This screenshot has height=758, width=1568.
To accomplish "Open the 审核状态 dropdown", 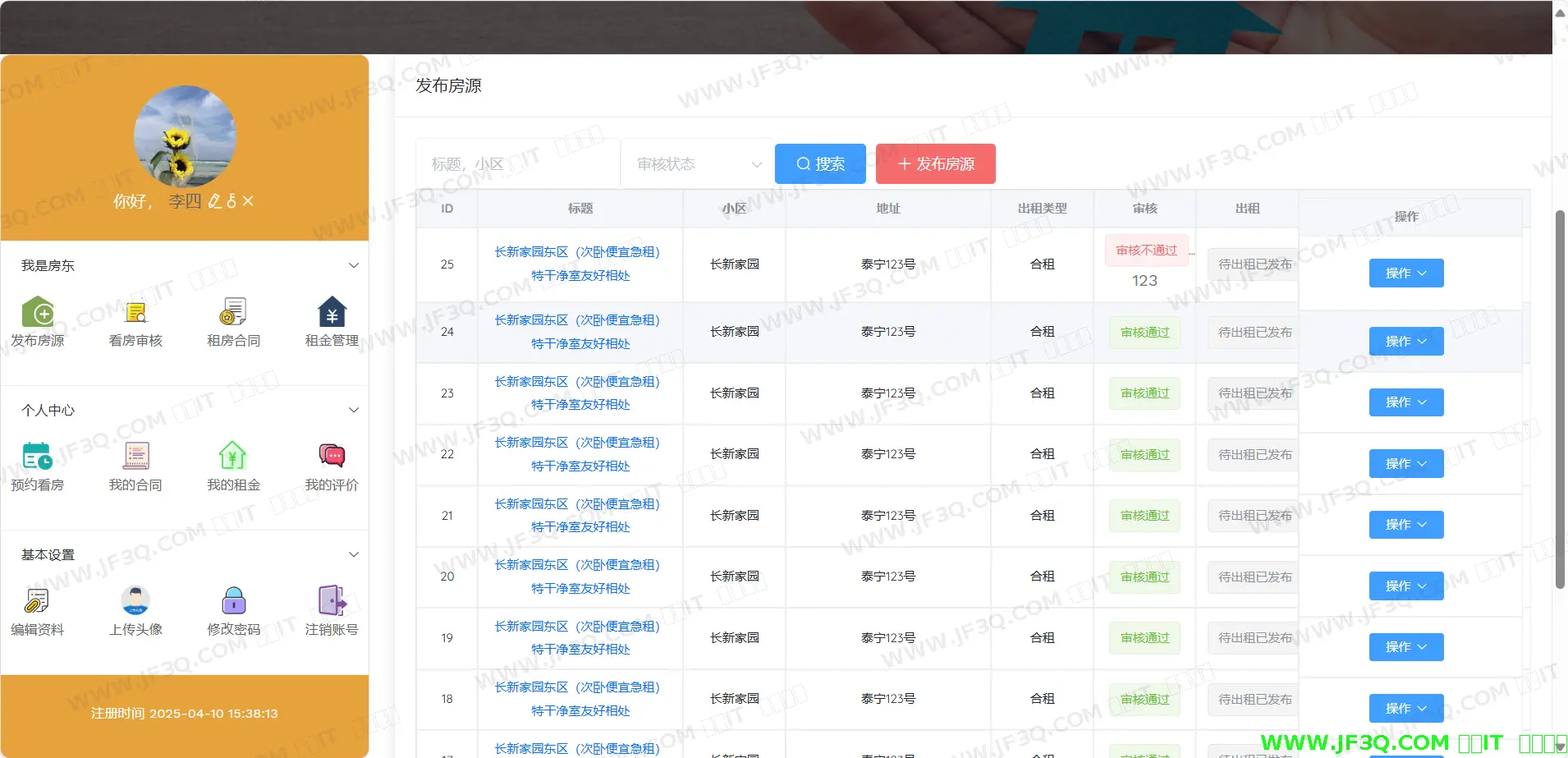I will tap(698, 164).
